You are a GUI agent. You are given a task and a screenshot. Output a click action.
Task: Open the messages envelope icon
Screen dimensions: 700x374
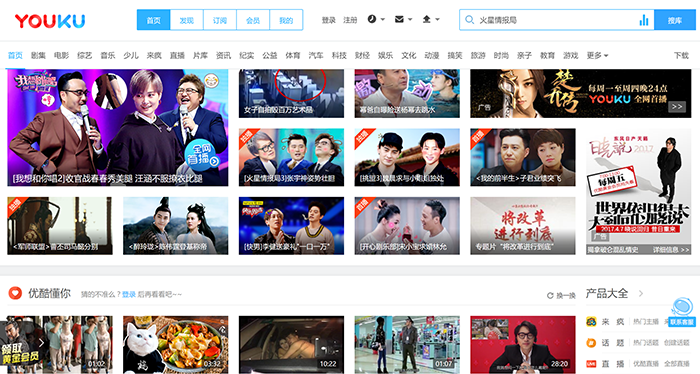(399, 19)
